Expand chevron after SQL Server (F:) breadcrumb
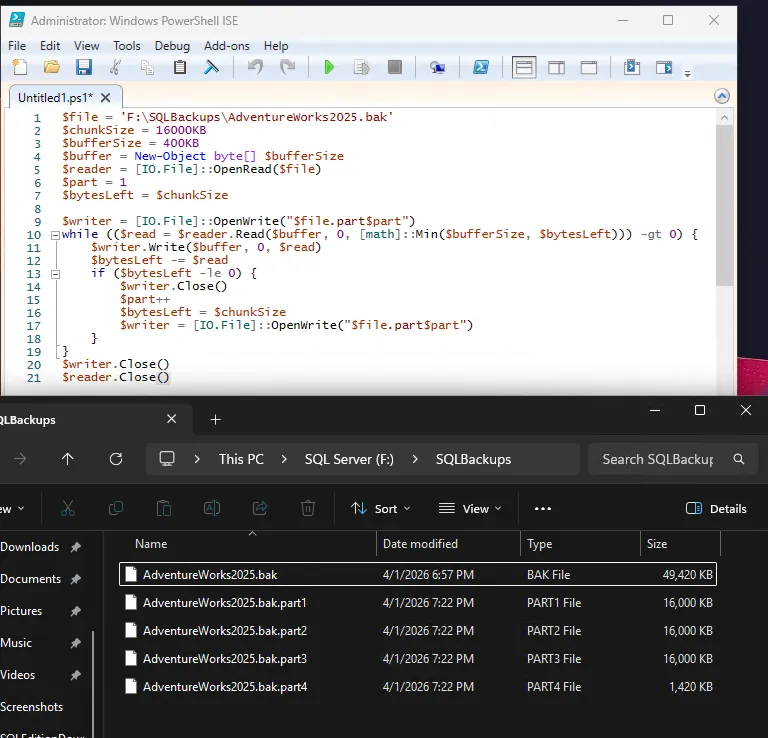 pos(415,459)
